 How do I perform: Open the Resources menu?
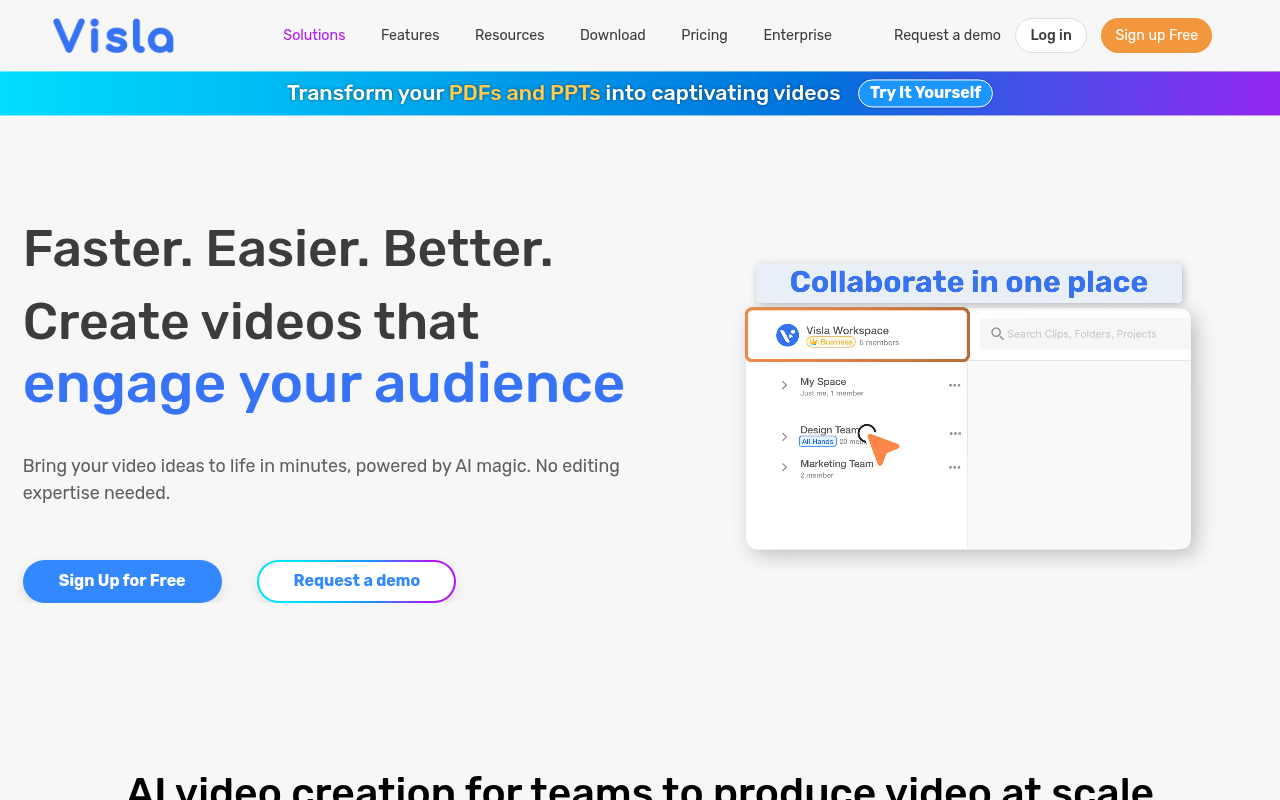point(509,35)
